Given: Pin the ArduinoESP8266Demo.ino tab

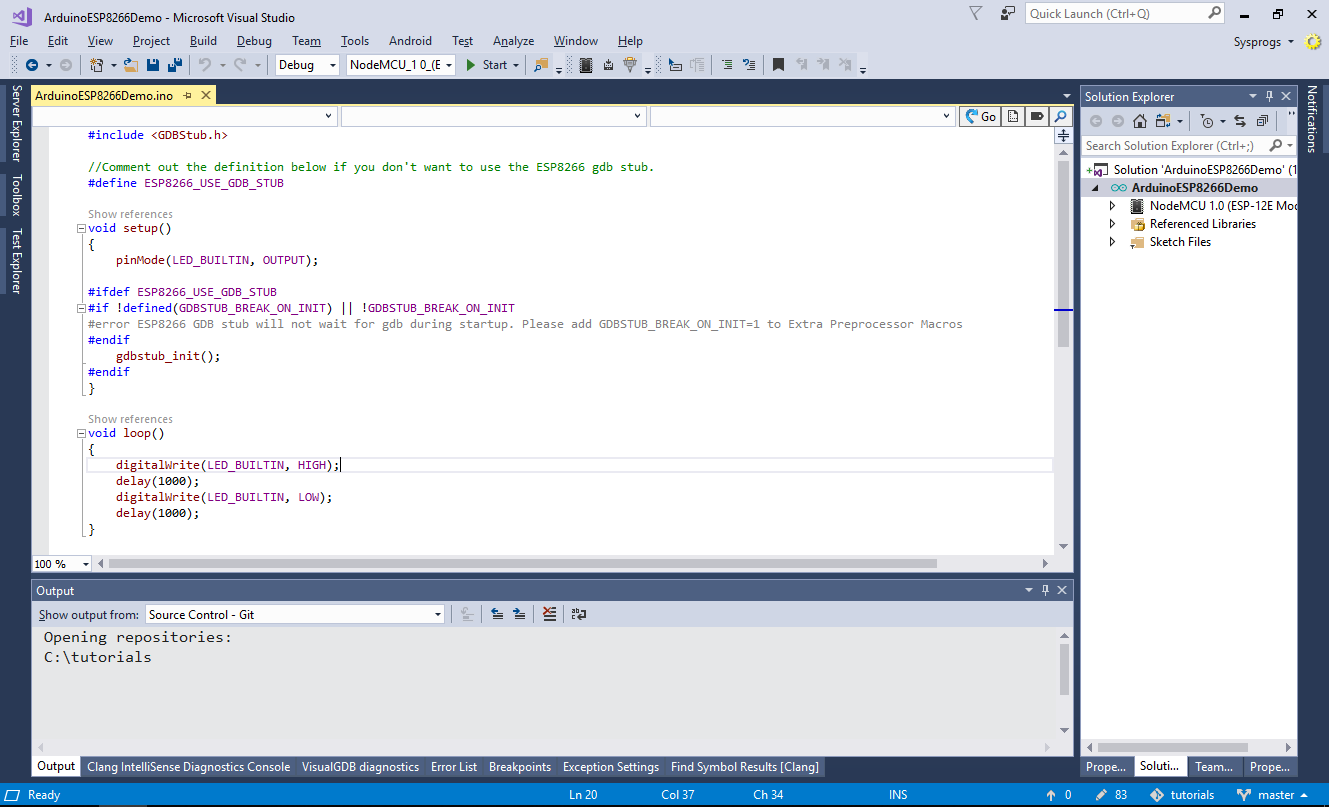Looking at the screenshot, I should pyautogui.click(x=186, y=95).
